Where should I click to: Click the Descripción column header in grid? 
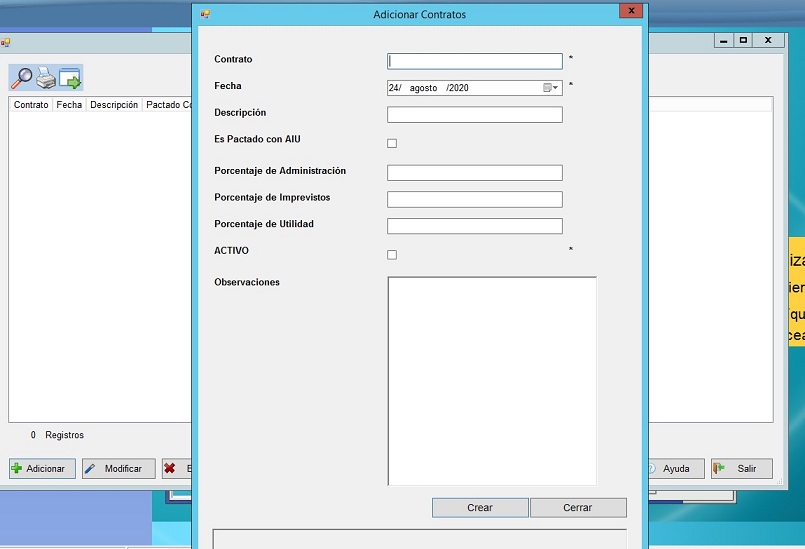pos(114,105)
